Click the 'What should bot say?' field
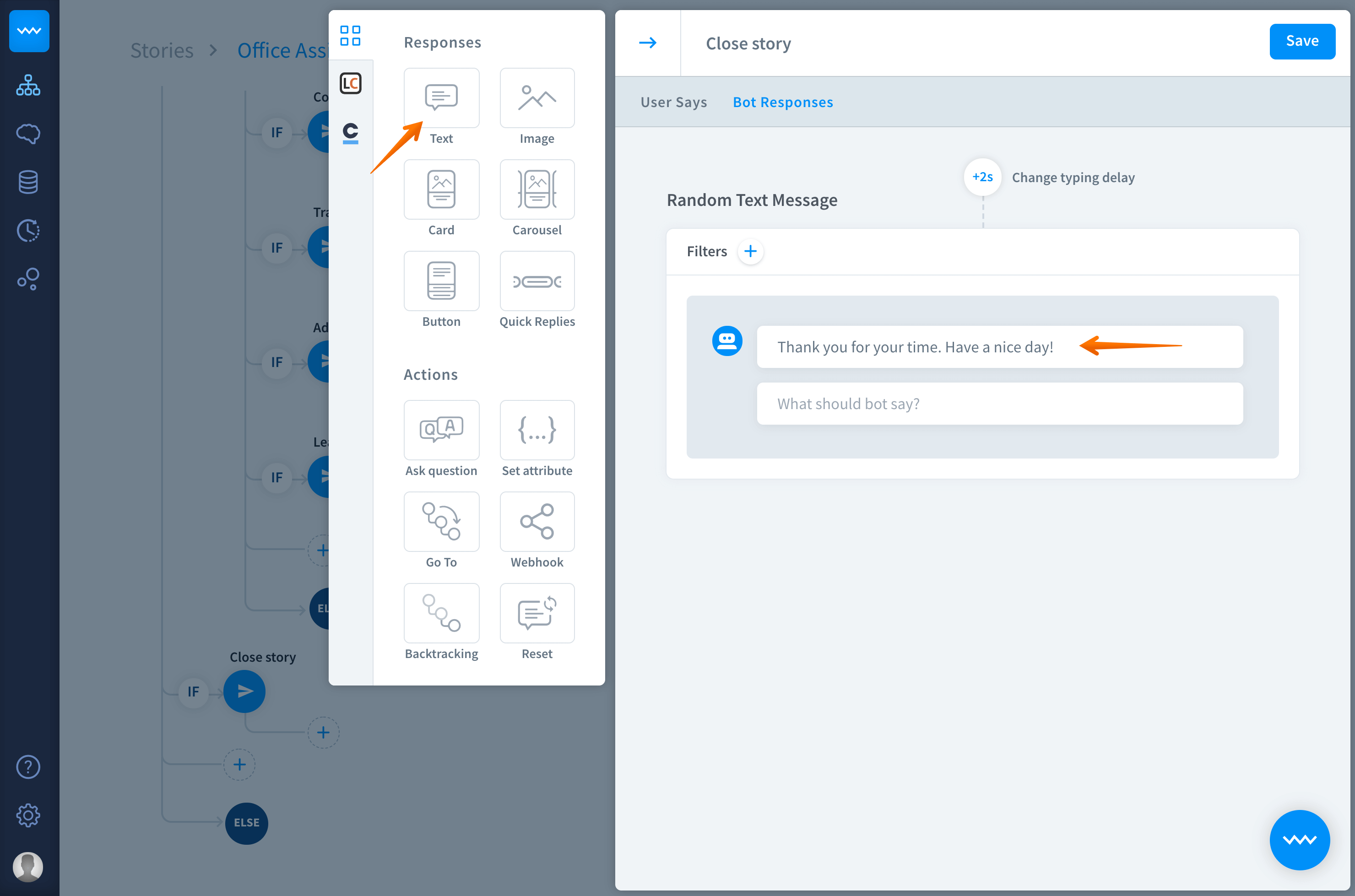Image resolution: width=1355 pixels, height=896 pixels. click(999, 404)
